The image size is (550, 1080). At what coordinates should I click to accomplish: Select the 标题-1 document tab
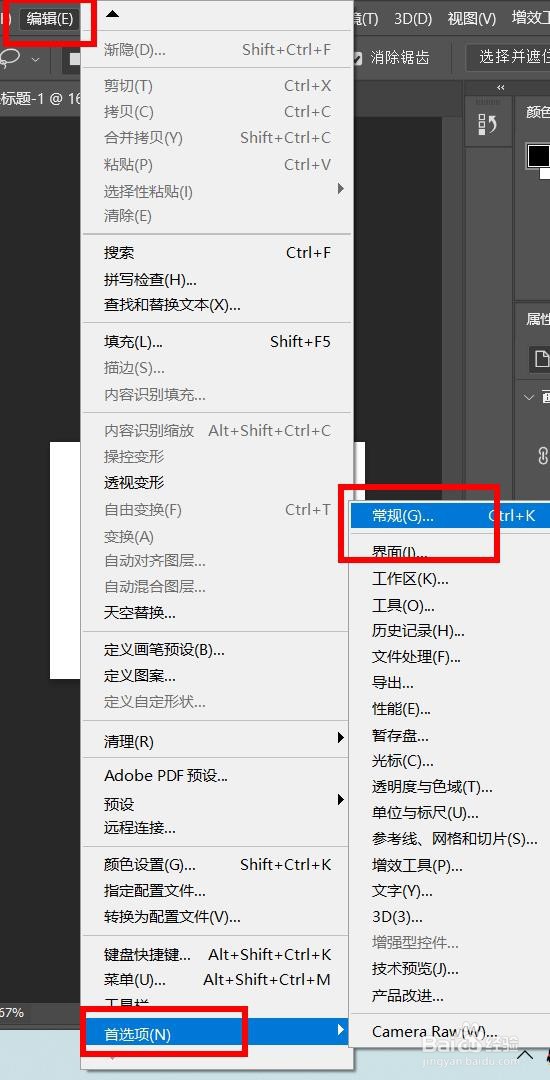pyautogui.click(x=40, y=98)
